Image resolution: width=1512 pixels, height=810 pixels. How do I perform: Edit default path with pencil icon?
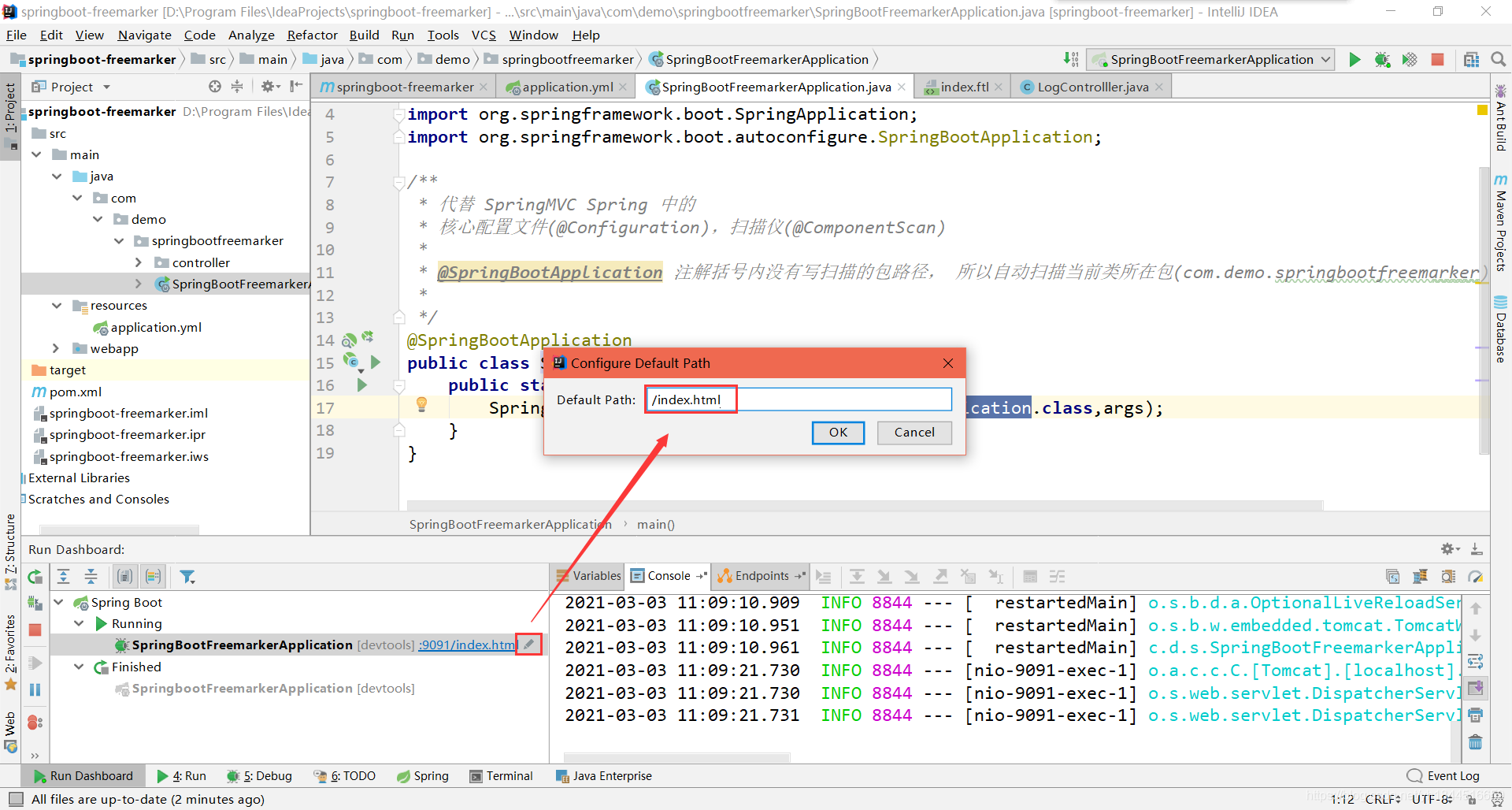(529, 645)
